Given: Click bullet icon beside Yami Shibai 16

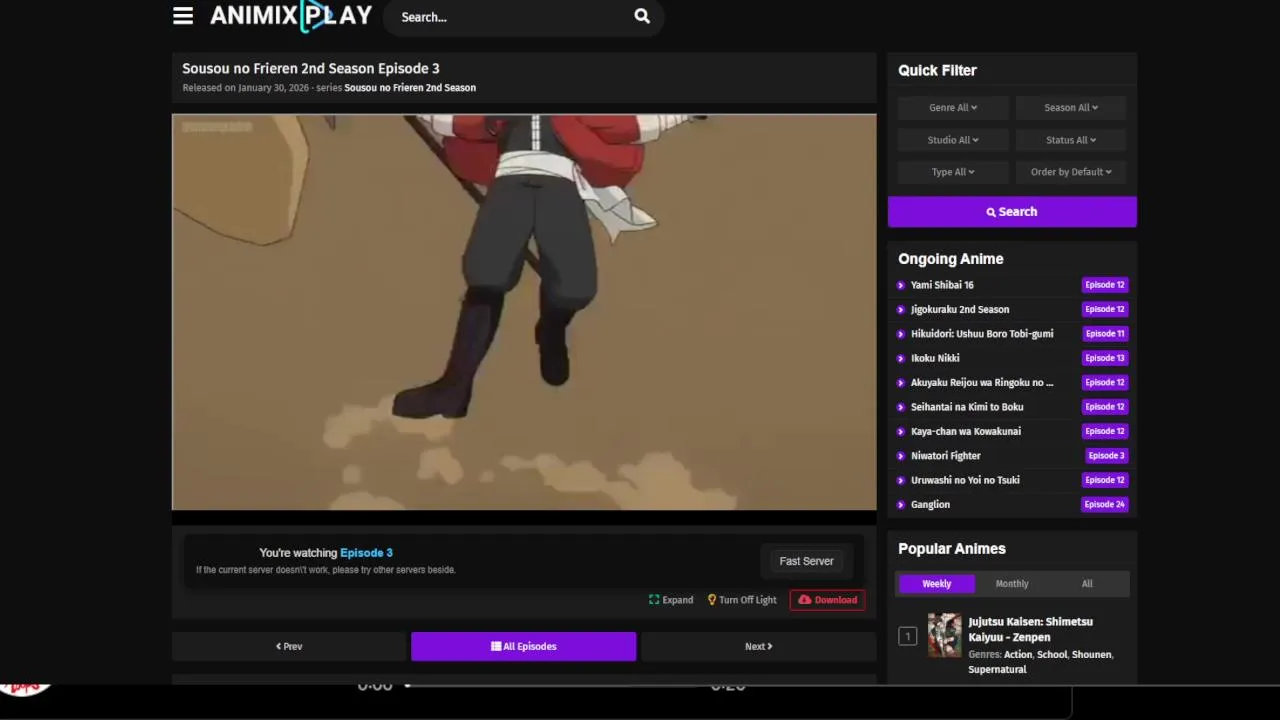Looking at the screenshot, I should 901,285.
